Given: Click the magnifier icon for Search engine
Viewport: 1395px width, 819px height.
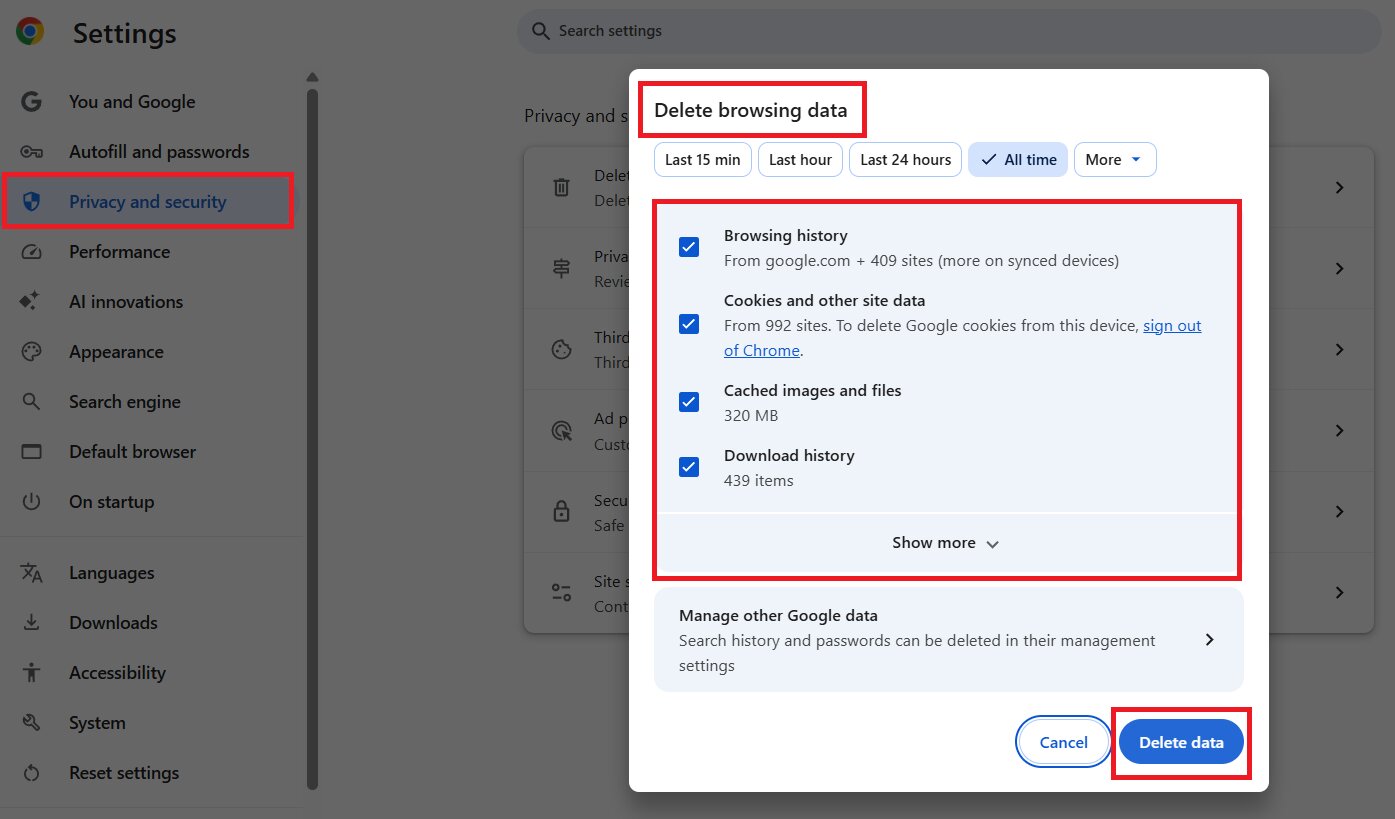Looking at the screenshot, I should tap(31, 402).
